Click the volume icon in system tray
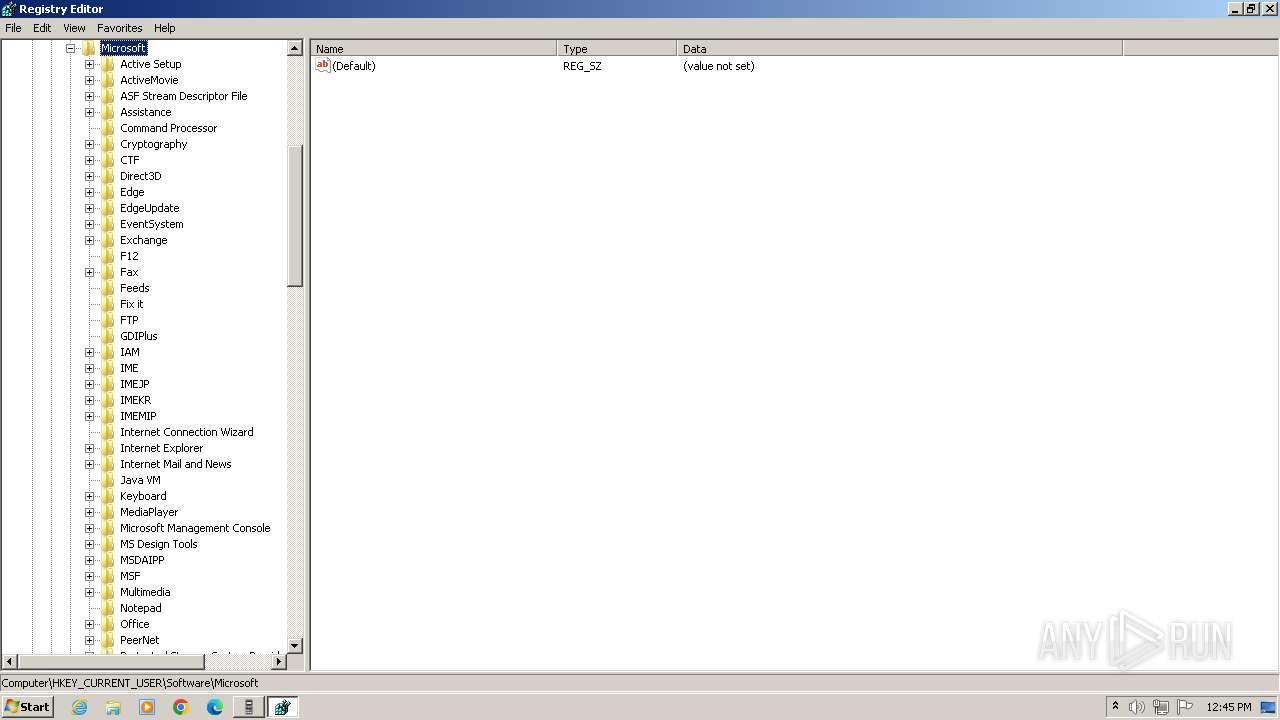The height and width of the screenshot is (720, 1280). point(1136,707)
